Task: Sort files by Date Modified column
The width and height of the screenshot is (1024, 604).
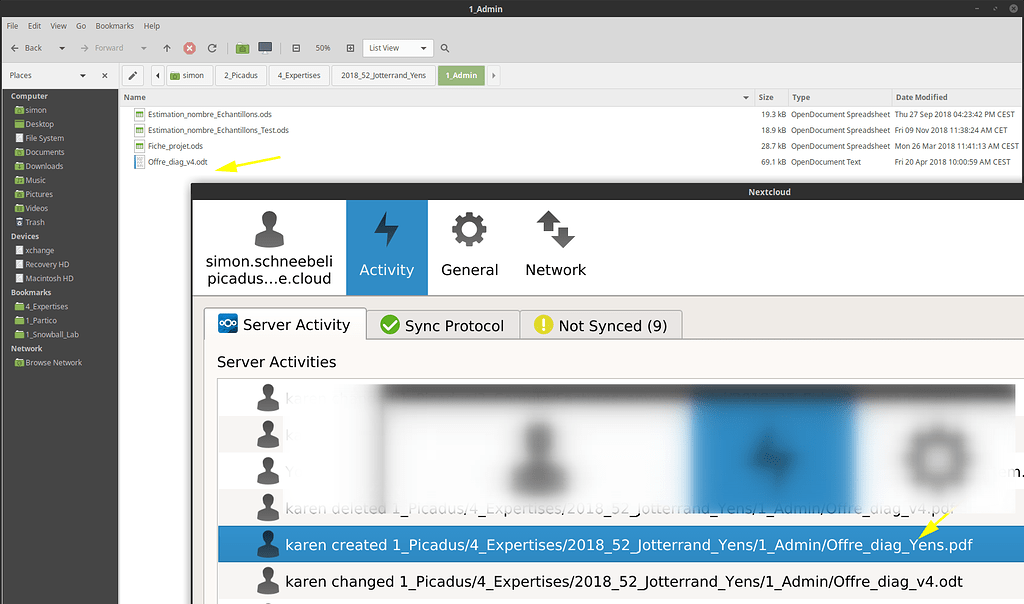Action: (956, 97)
